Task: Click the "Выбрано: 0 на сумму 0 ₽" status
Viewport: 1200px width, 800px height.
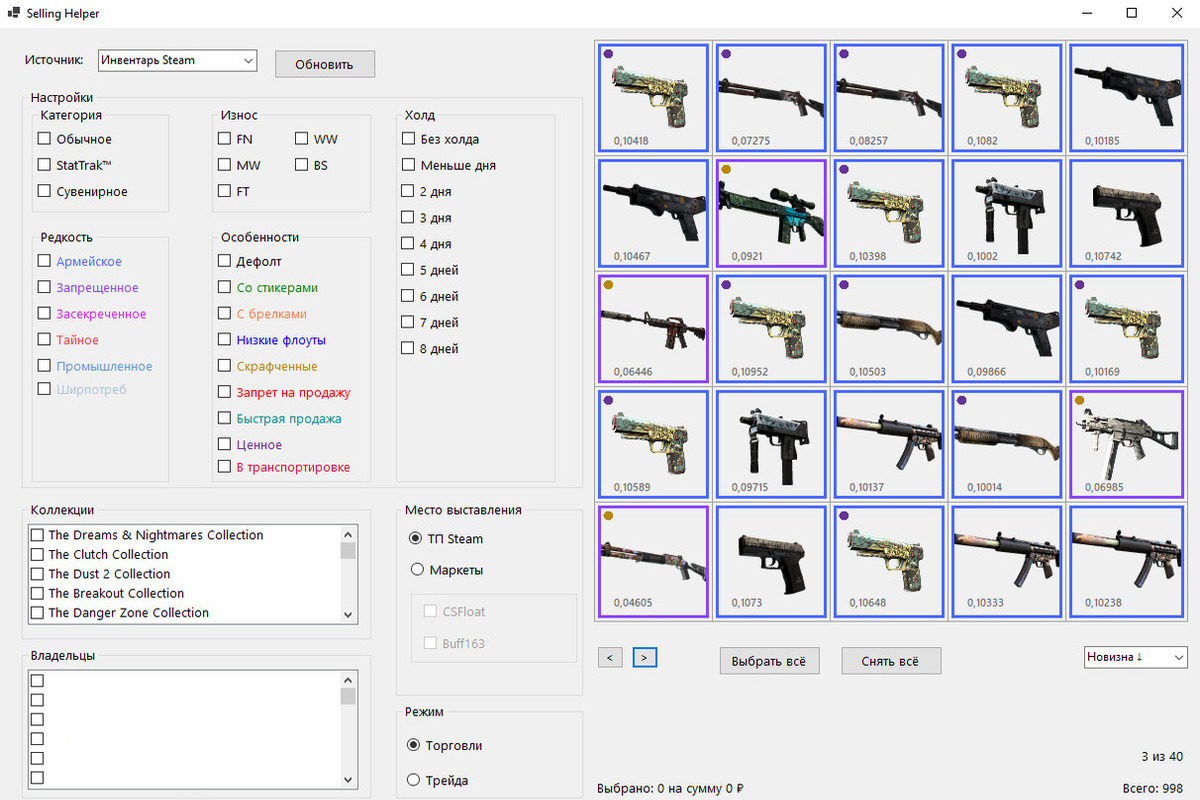Action: pos(671,789)
